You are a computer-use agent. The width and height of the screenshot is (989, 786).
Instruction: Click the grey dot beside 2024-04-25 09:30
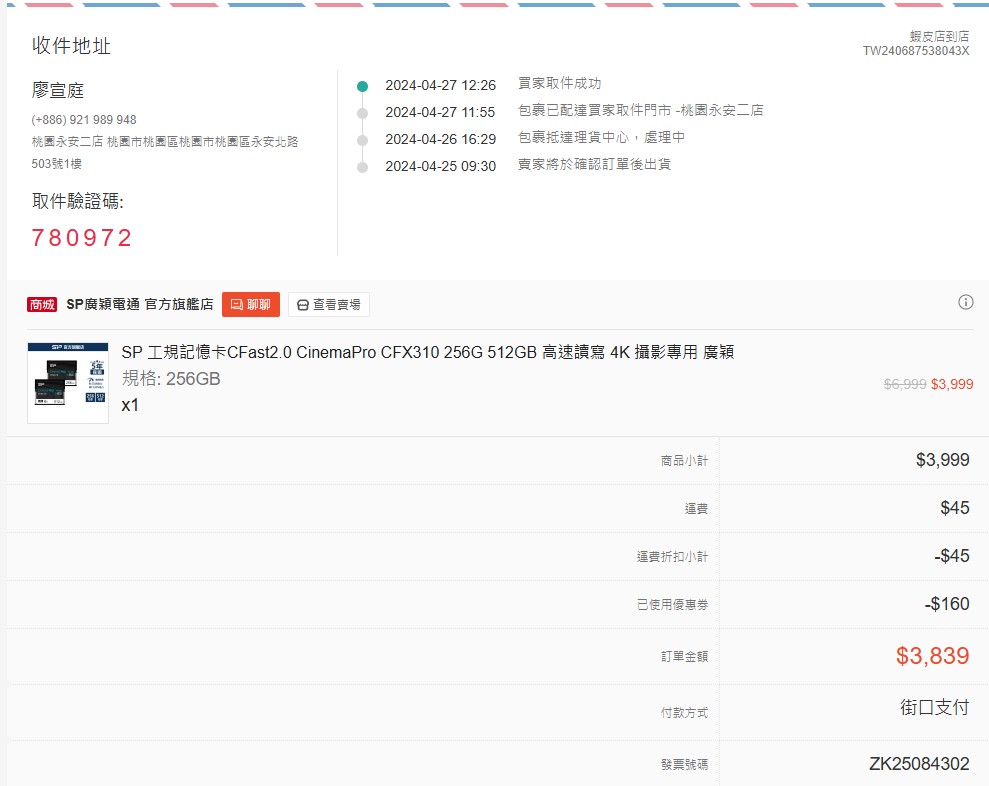coord(362,167)
